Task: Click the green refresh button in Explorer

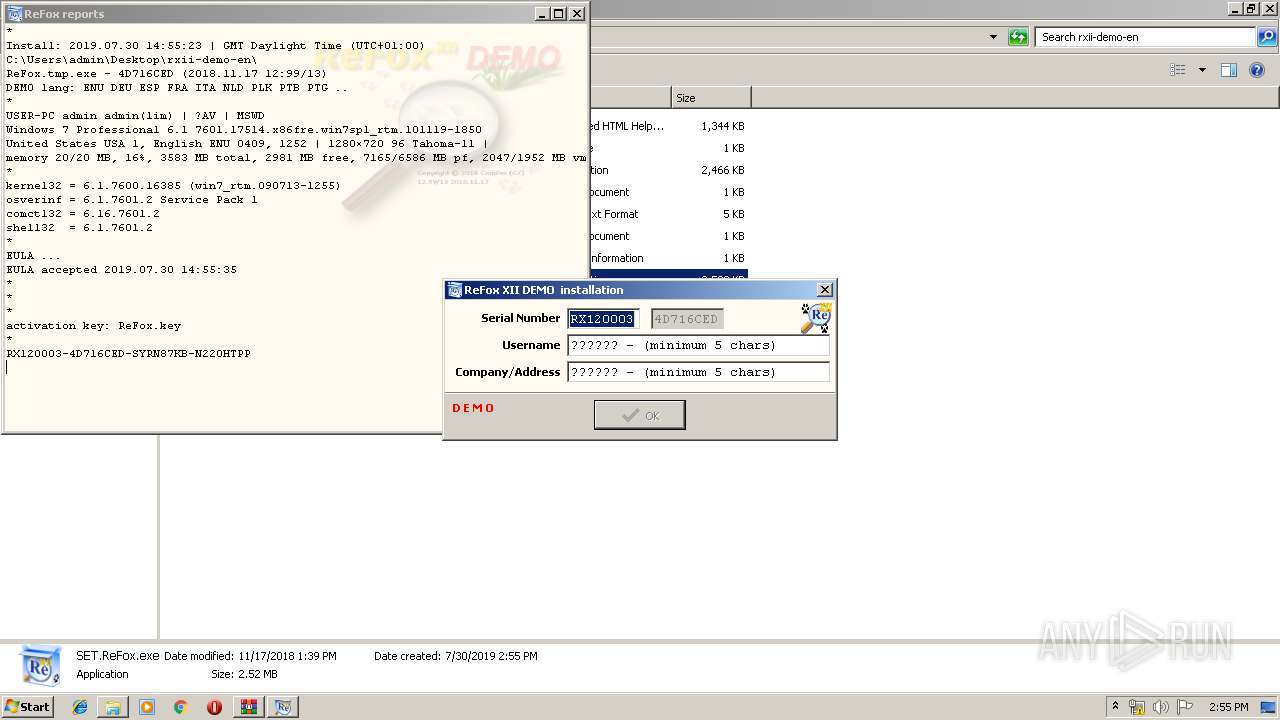Action: 1018,37
